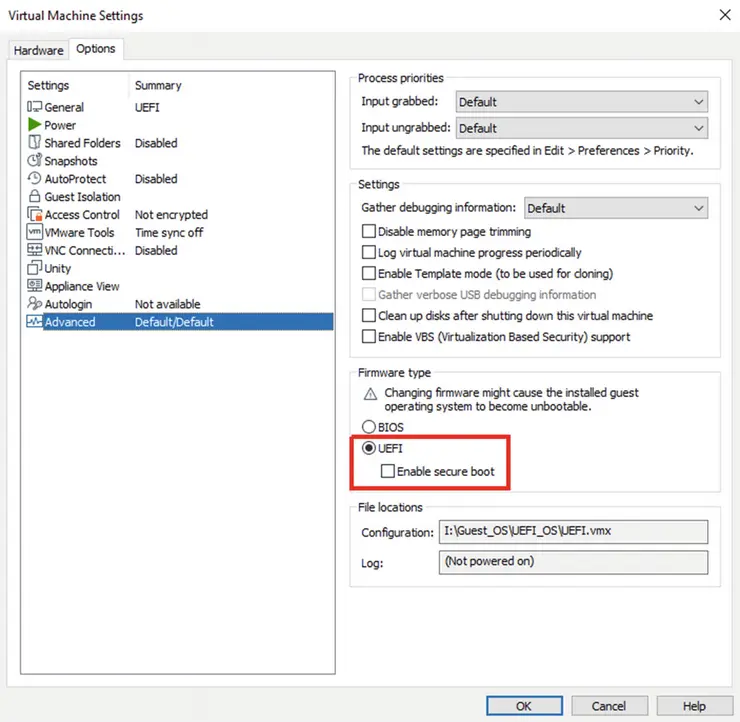Select the green Power icon
The image size is (740, 722).
point(35,125)
